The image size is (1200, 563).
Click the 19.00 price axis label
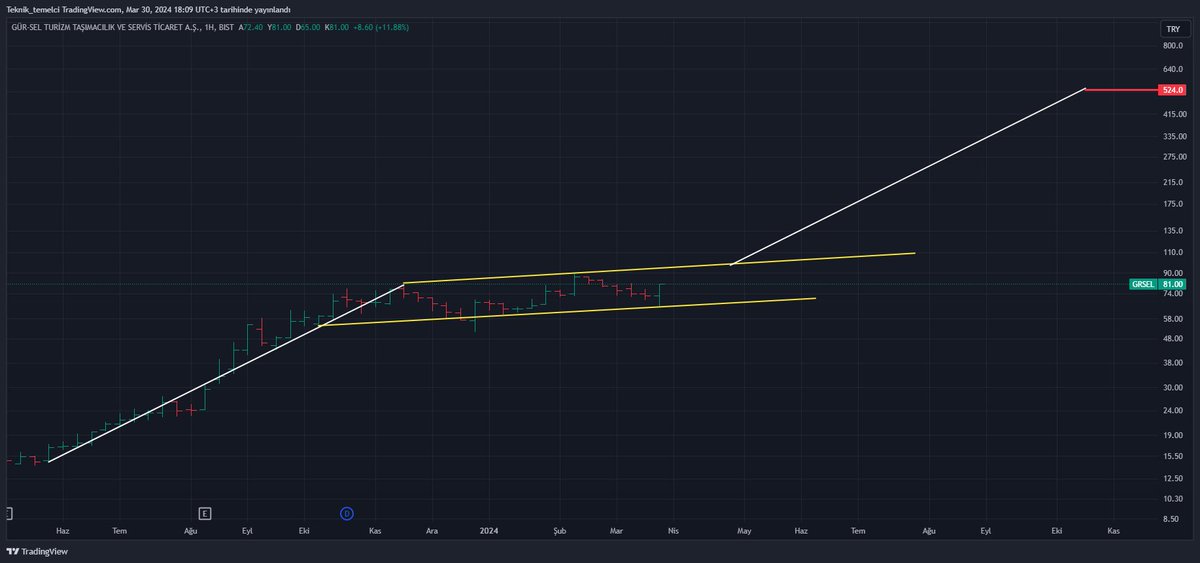click(1173, 435)
